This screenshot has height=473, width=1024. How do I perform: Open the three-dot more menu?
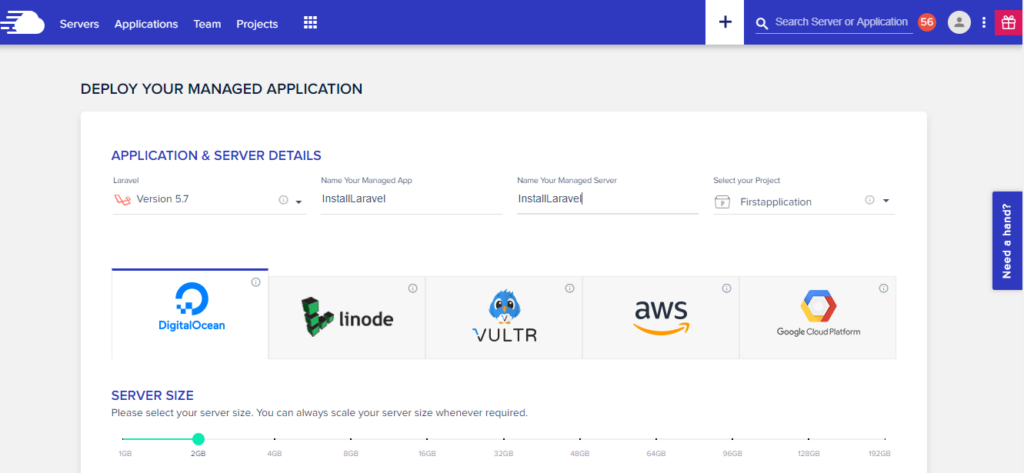984,23
